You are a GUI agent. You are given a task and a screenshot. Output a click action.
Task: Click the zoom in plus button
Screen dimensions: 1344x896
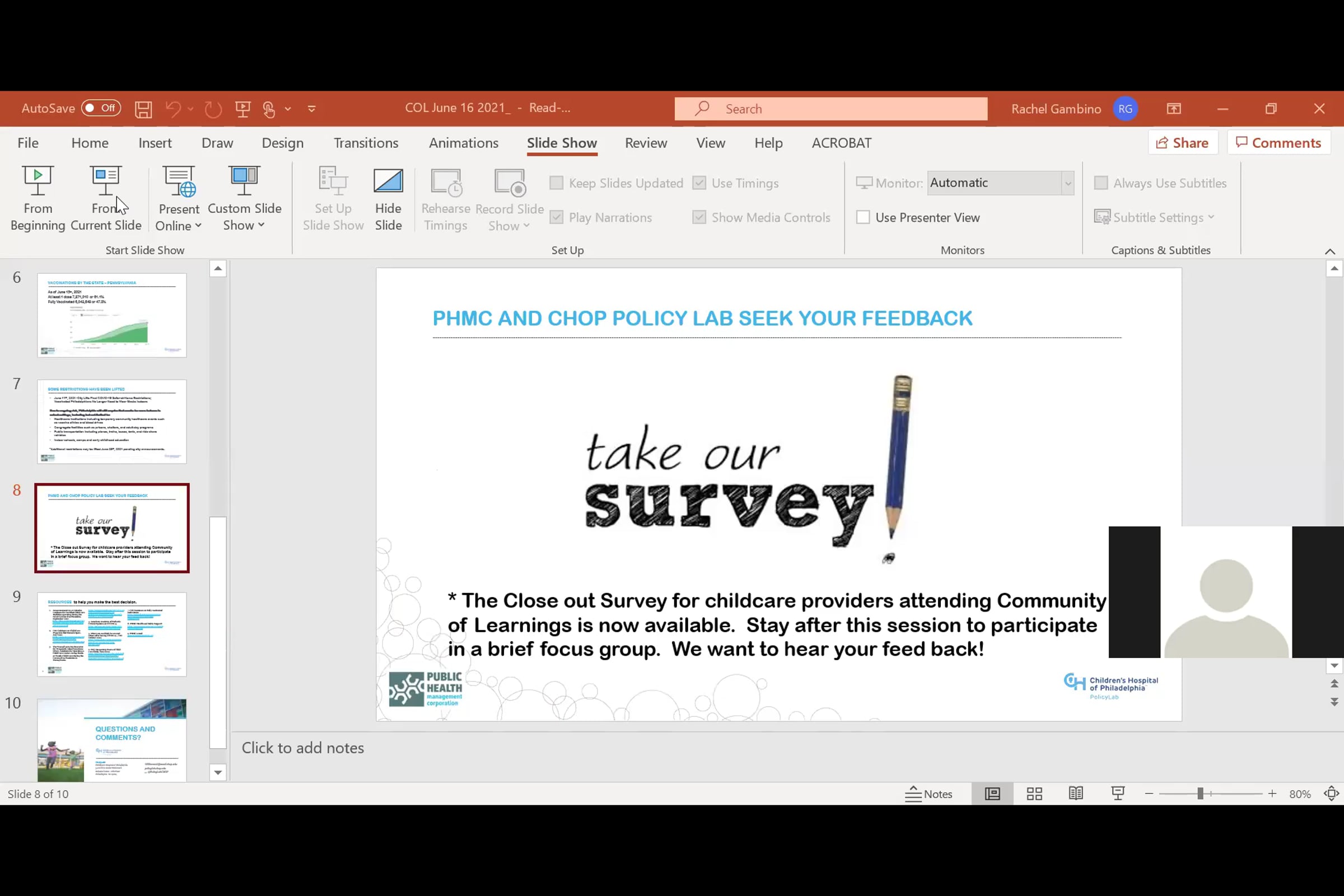coord(1272,794)
